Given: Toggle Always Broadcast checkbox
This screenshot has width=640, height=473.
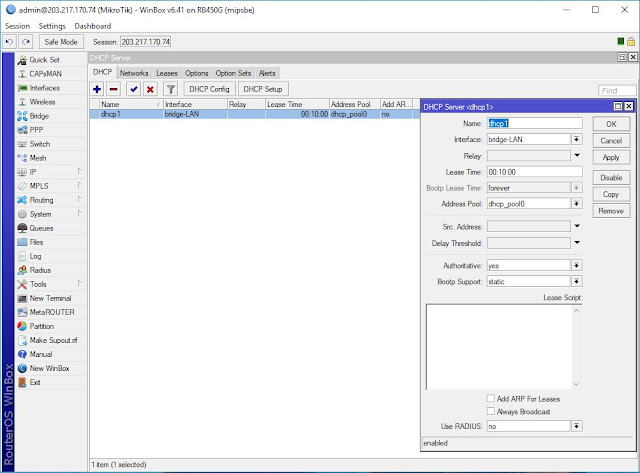Looking at the screenshot, I should 491,411.
